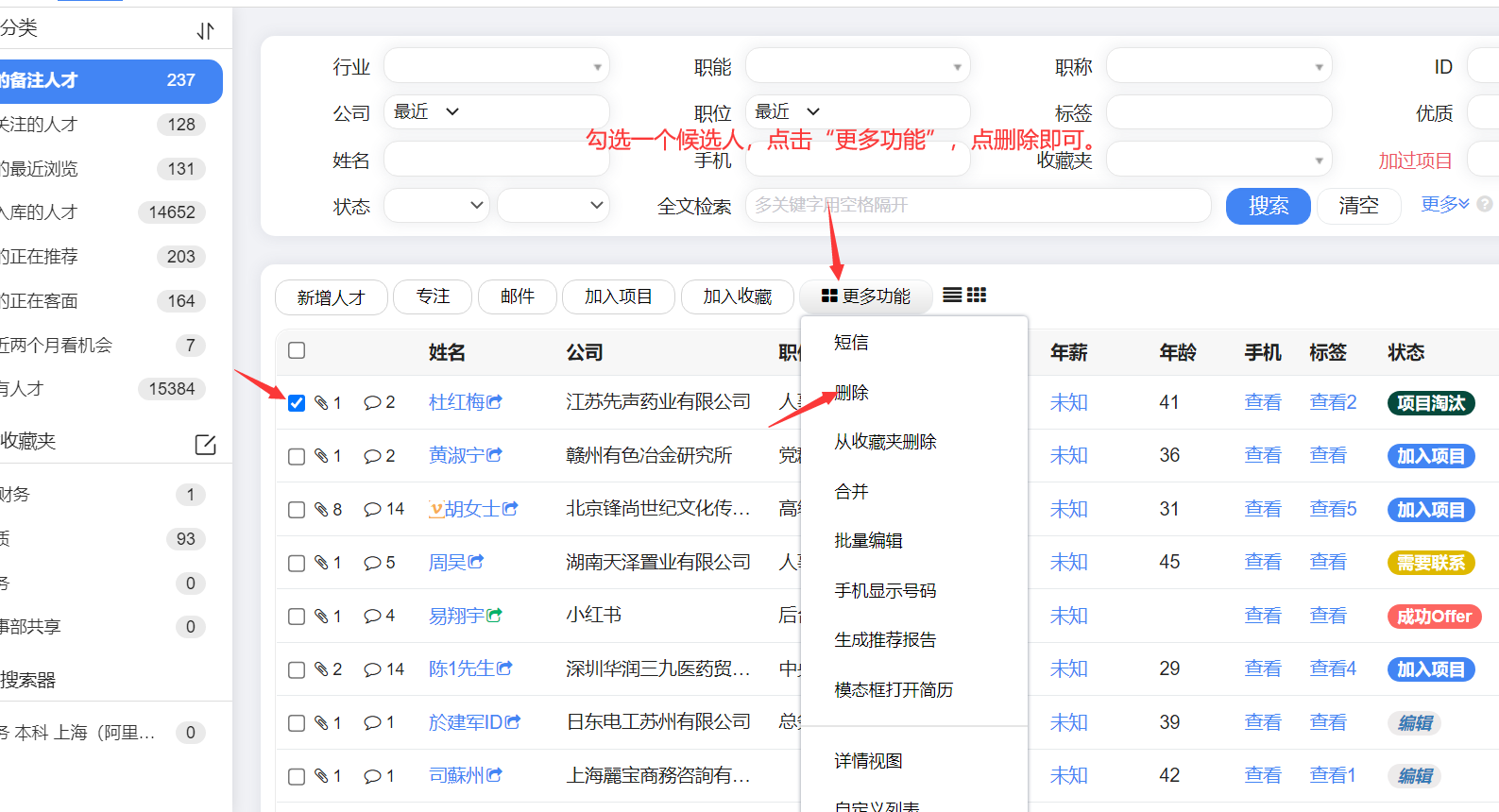
Task: Check the 於建军ID row checkbox
Action: (297, 723)
